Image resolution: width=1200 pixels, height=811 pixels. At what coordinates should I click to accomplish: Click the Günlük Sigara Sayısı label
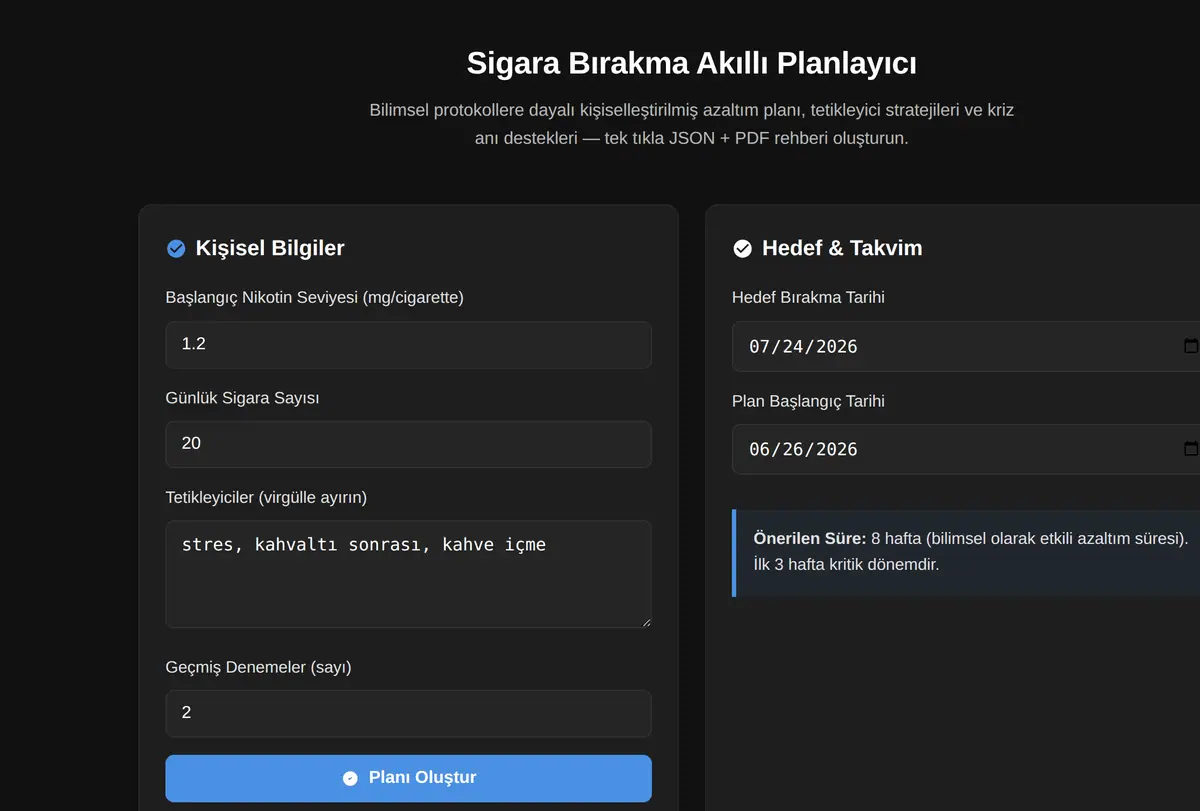point(242,397)
